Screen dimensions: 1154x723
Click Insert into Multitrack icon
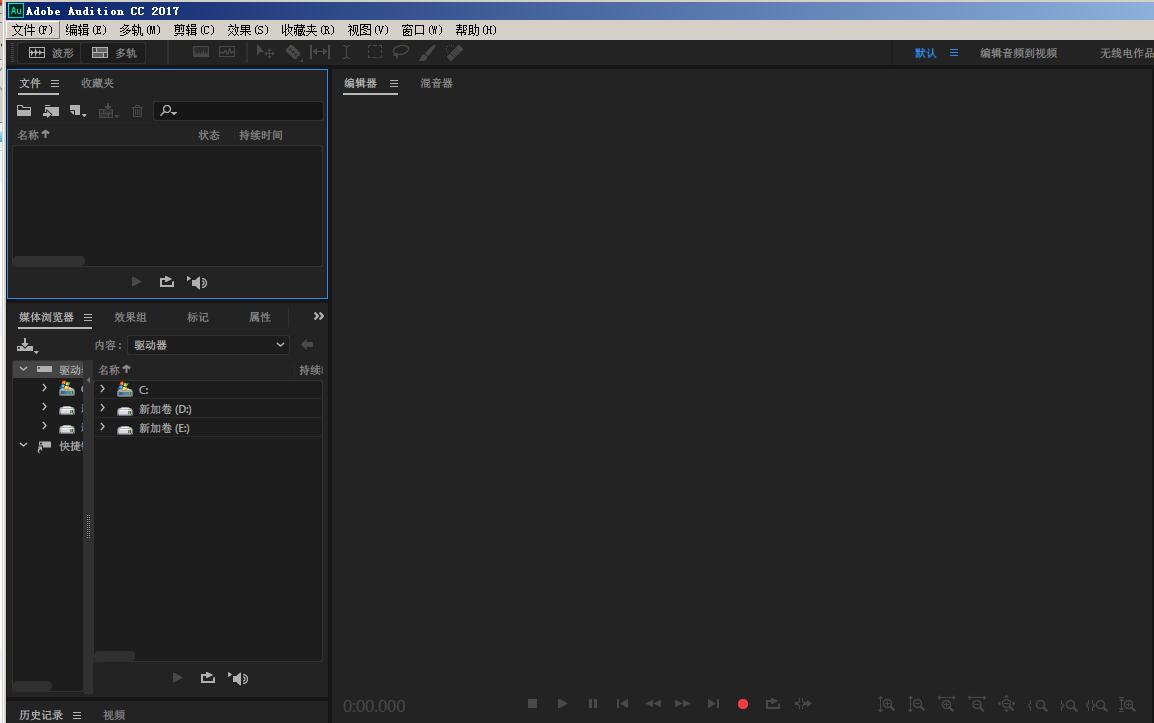point(107,111)
